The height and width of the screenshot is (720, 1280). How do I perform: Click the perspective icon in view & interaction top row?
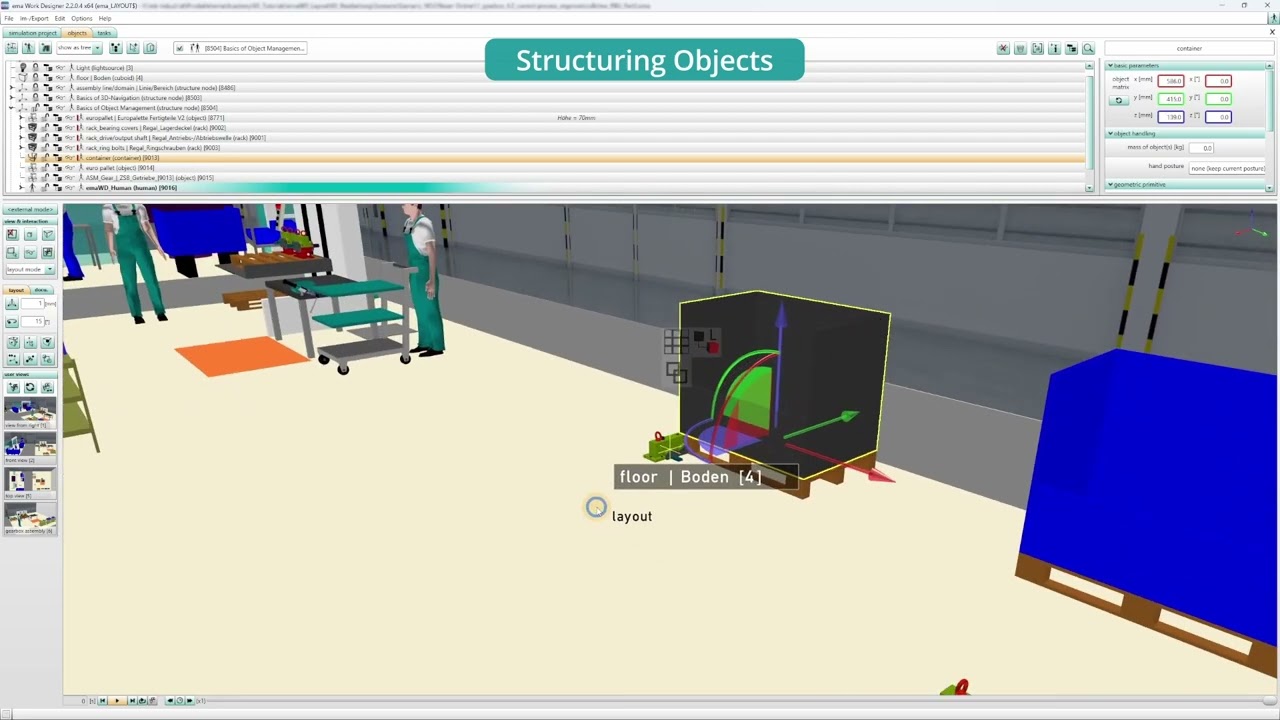click(47, 235)
